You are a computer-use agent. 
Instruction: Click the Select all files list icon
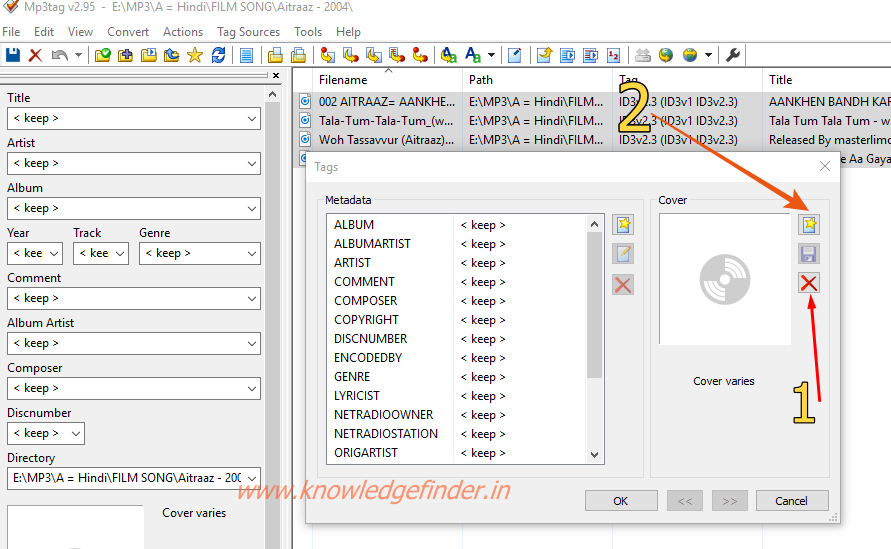(x=246, y=55)
